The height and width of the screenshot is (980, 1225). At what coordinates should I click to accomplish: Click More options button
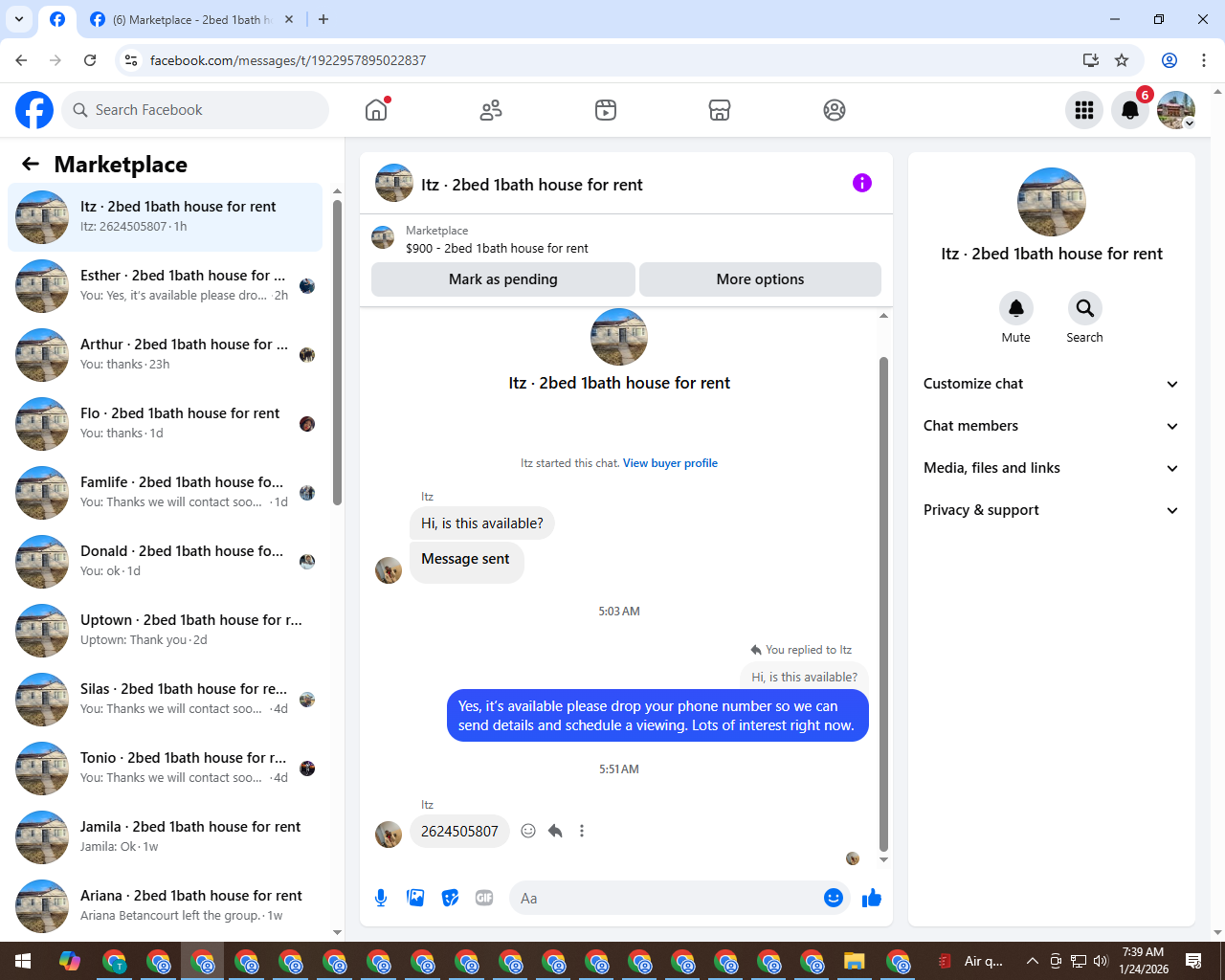coord(760,279)
